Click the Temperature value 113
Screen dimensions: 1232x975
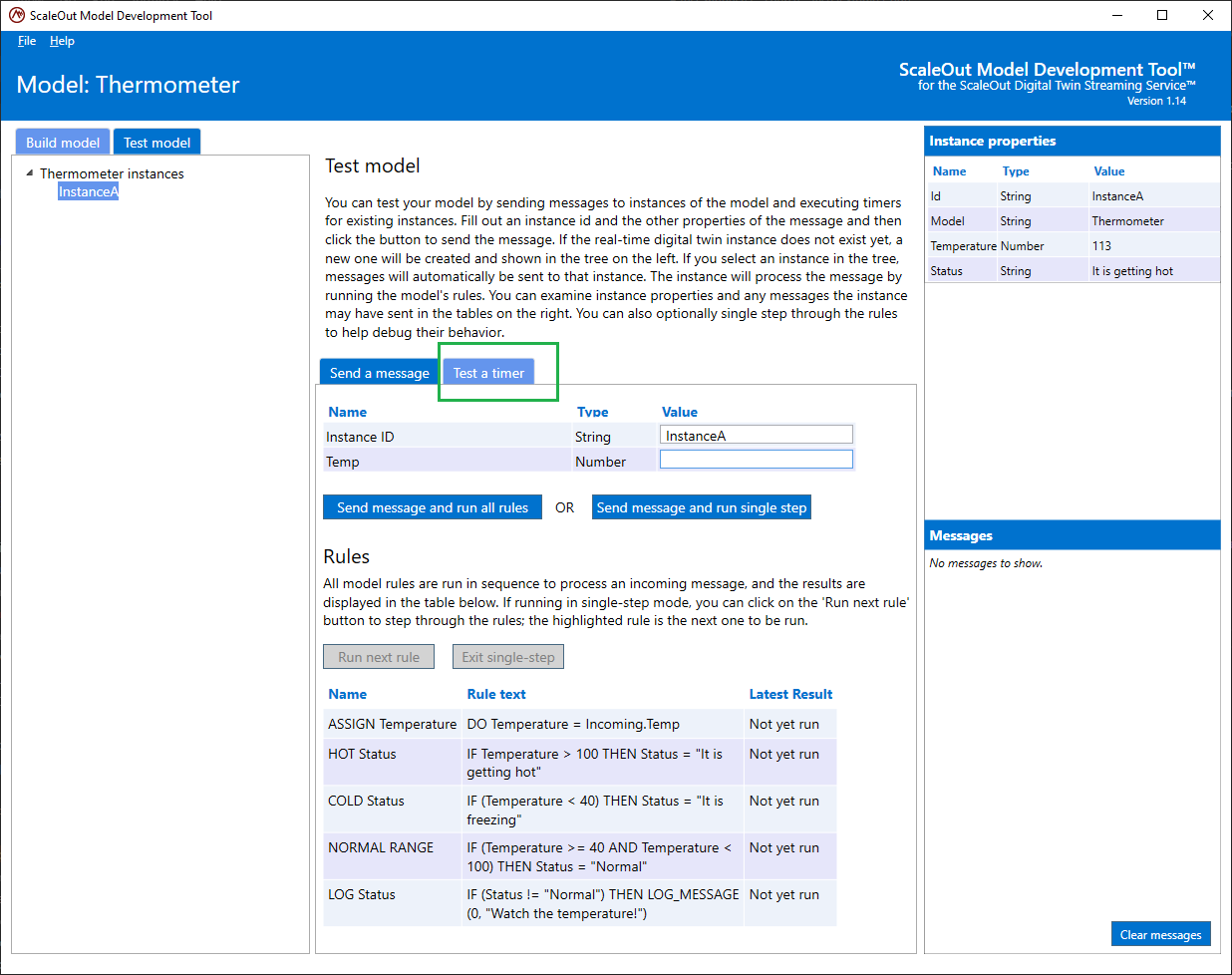1101,245
